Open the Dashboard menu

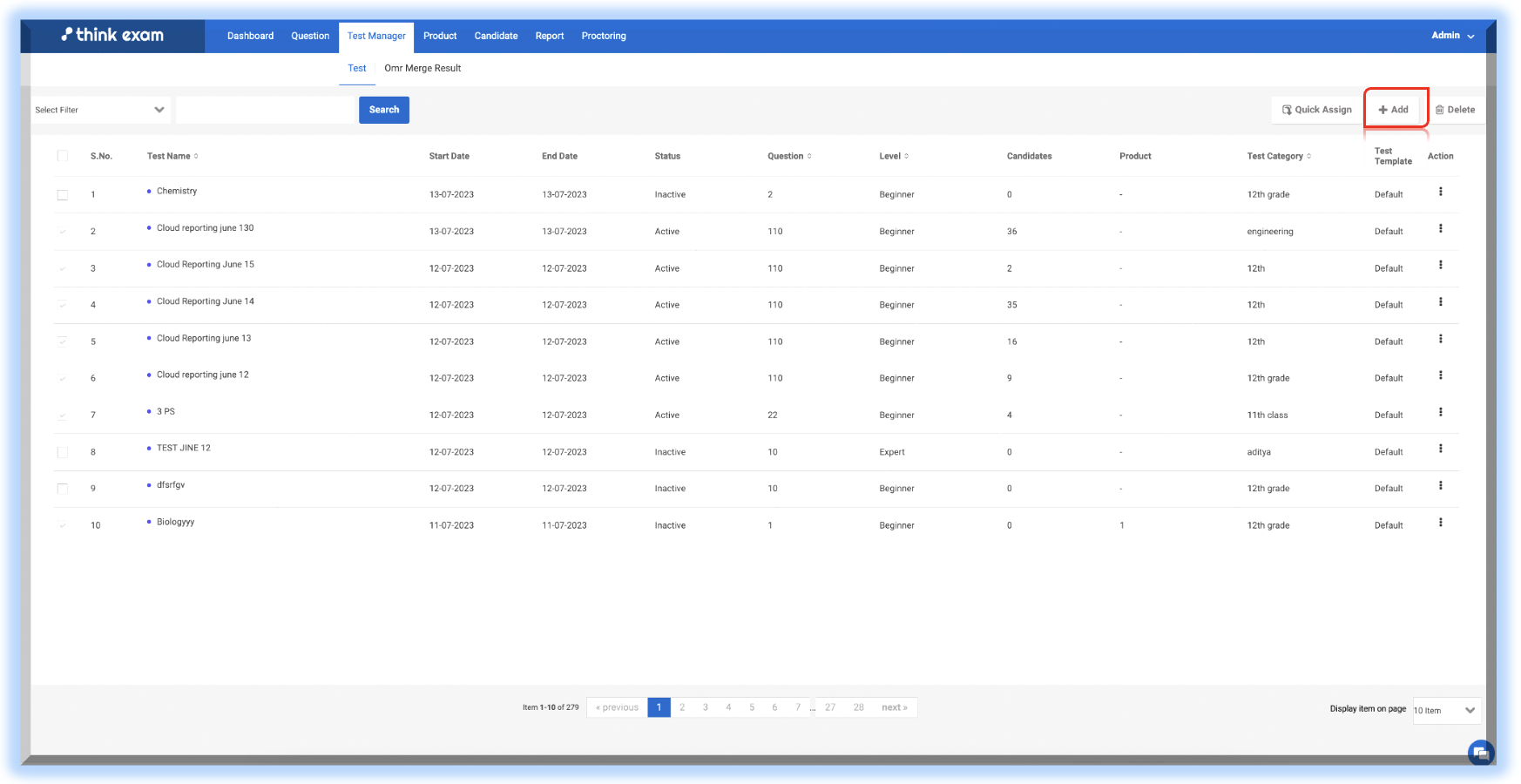pos(250,36)
